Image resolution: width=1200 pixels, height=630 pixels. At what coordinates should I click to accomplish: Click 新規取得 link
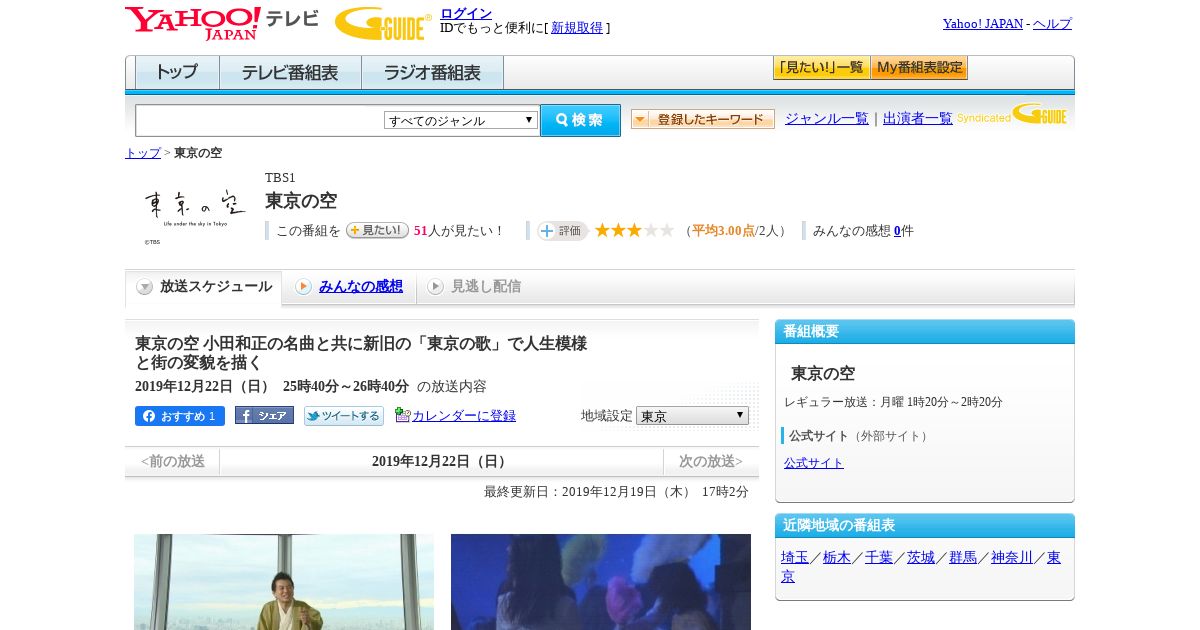click(x=577, y=28)
